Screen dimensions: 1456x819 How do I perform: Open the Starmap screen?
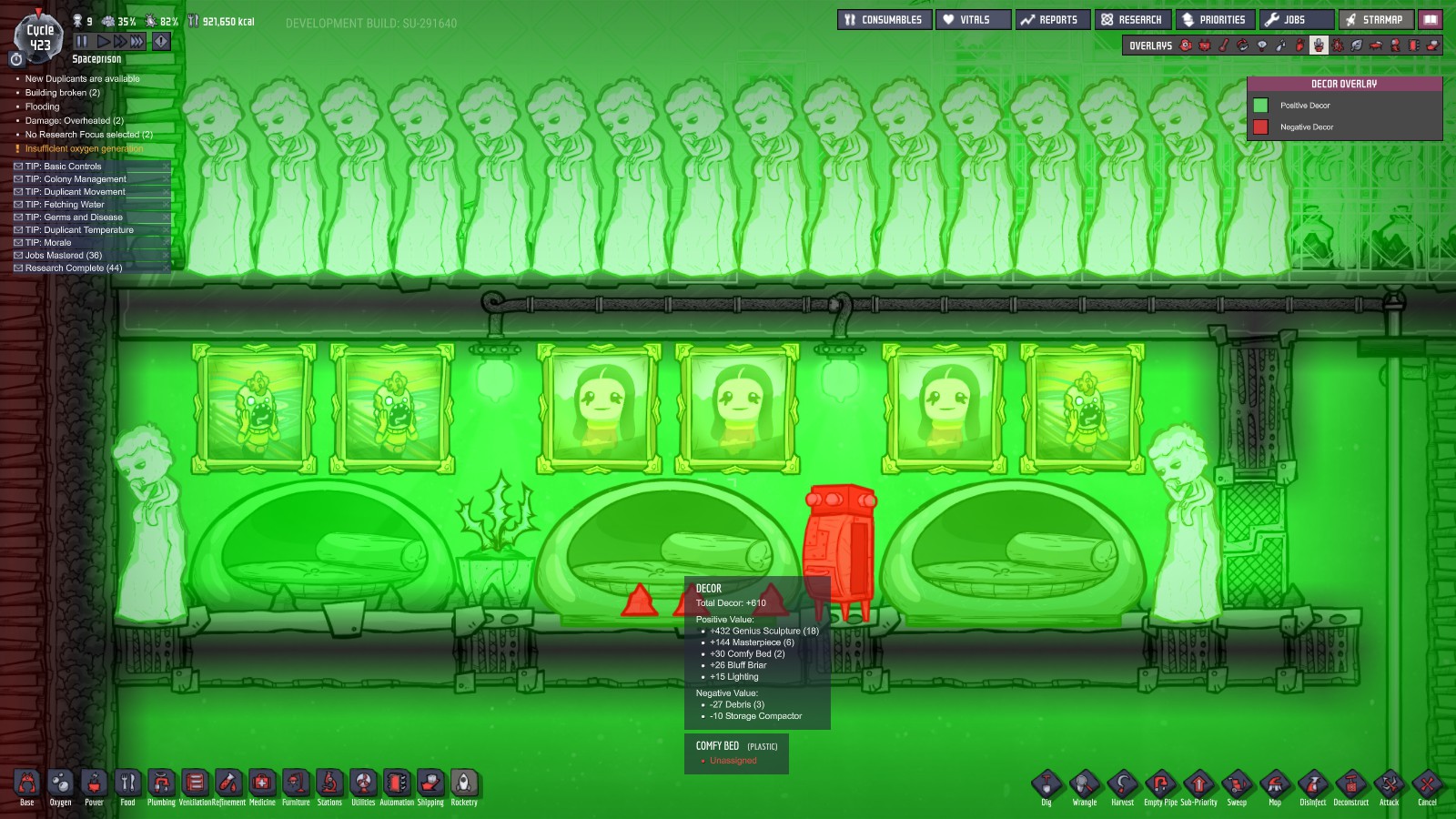tap(1377, 19)
